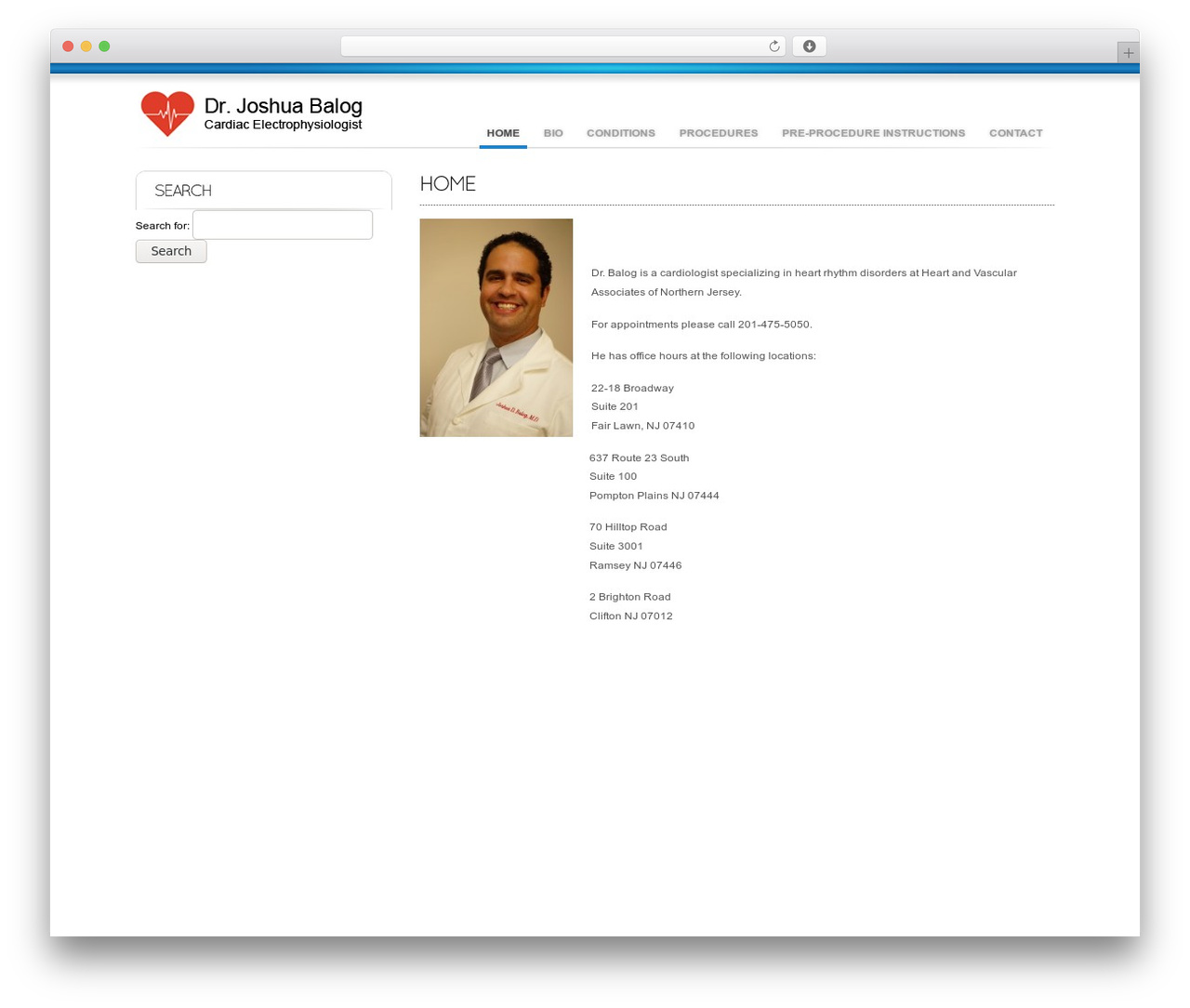
Task: Open downloads via the arrow icon
Action: [x=809, y=46]
